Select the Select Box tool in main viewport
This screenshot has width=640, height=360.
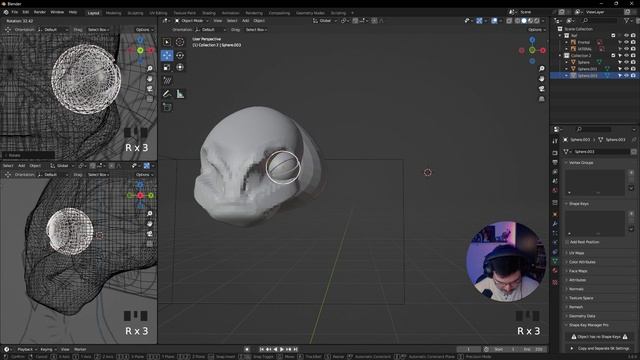[x=167, y=42]
